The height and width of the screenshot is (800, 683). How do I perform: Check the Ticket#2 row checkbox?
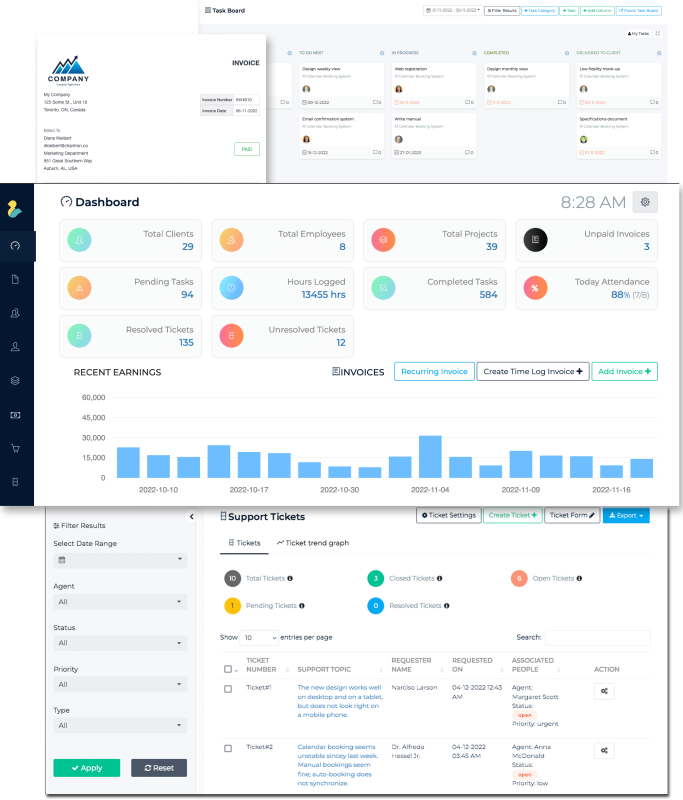pos(228,748)
